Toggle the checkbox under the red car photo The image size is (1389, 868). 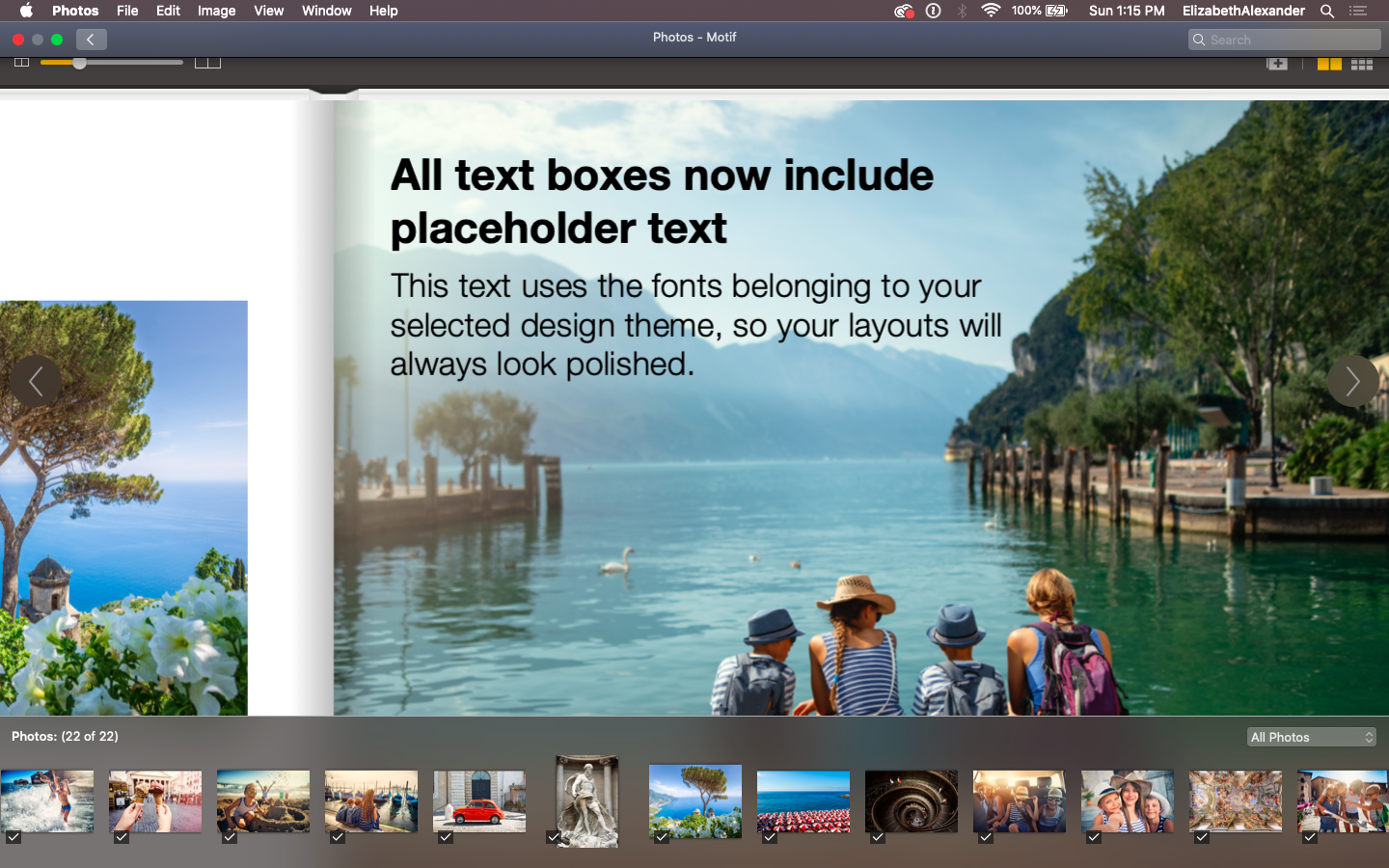point(445,837)
